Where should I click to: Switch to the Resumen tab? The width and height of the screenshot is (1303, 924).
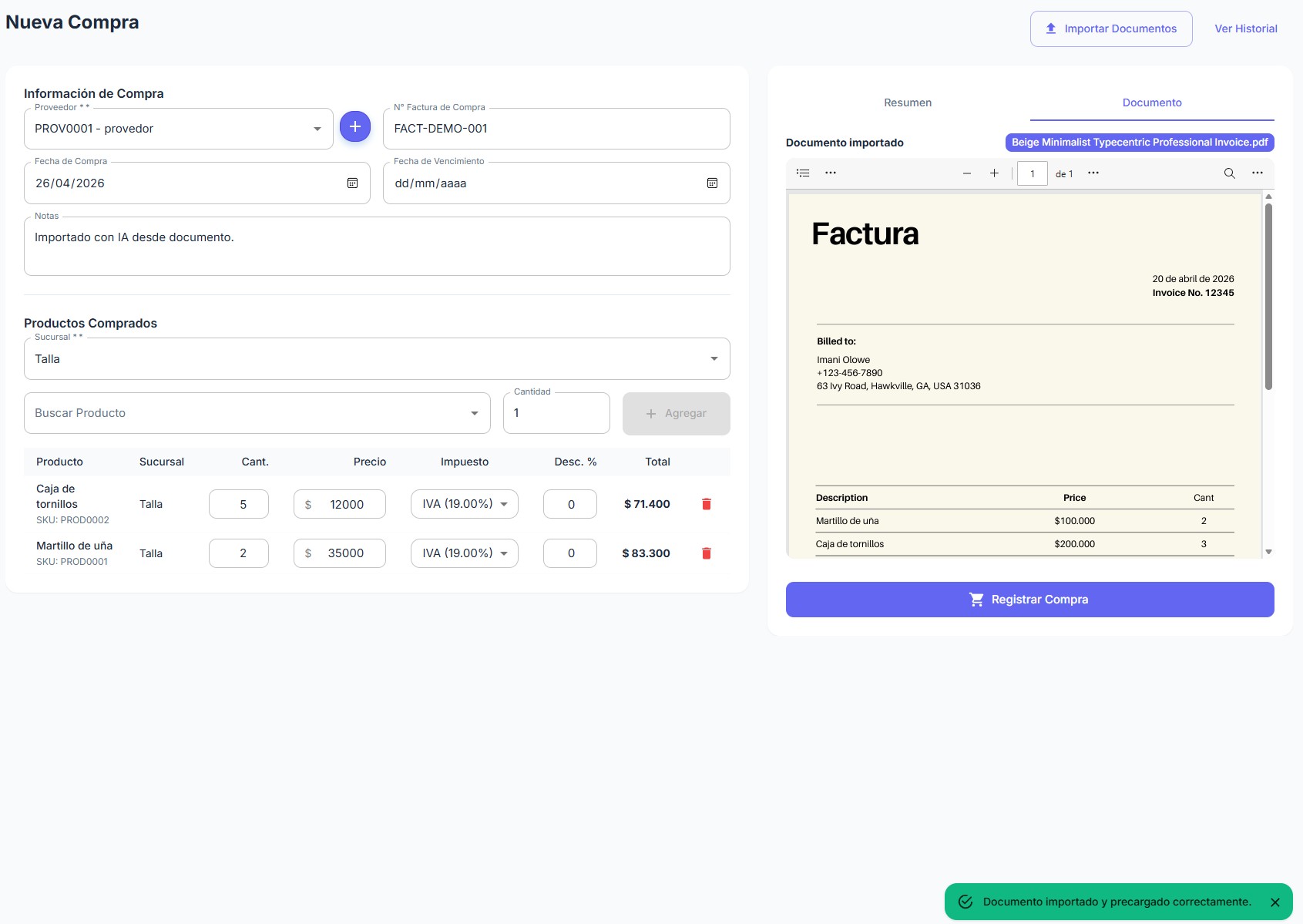click(x=908, y=102)
